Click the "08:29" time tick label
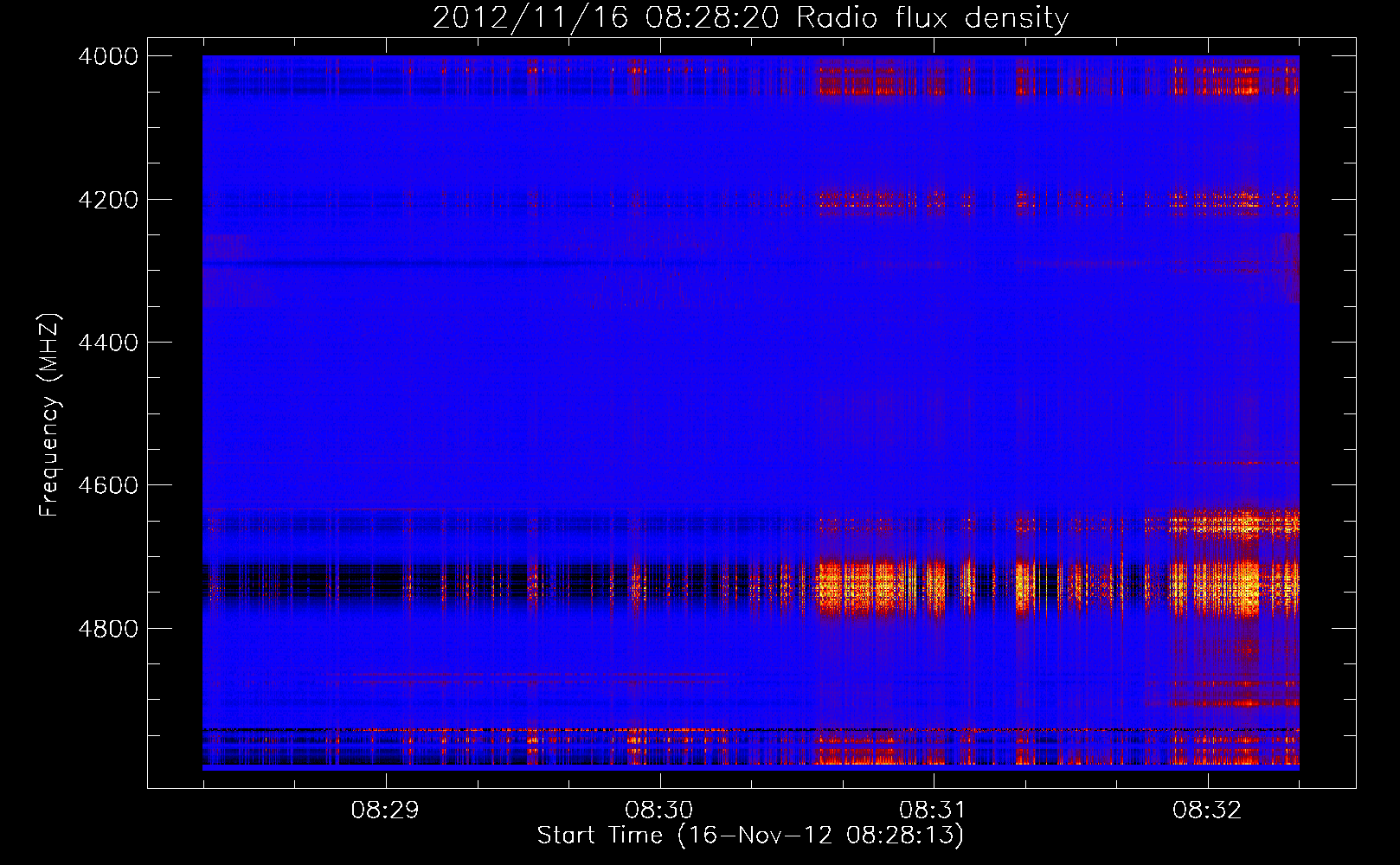 385,811
